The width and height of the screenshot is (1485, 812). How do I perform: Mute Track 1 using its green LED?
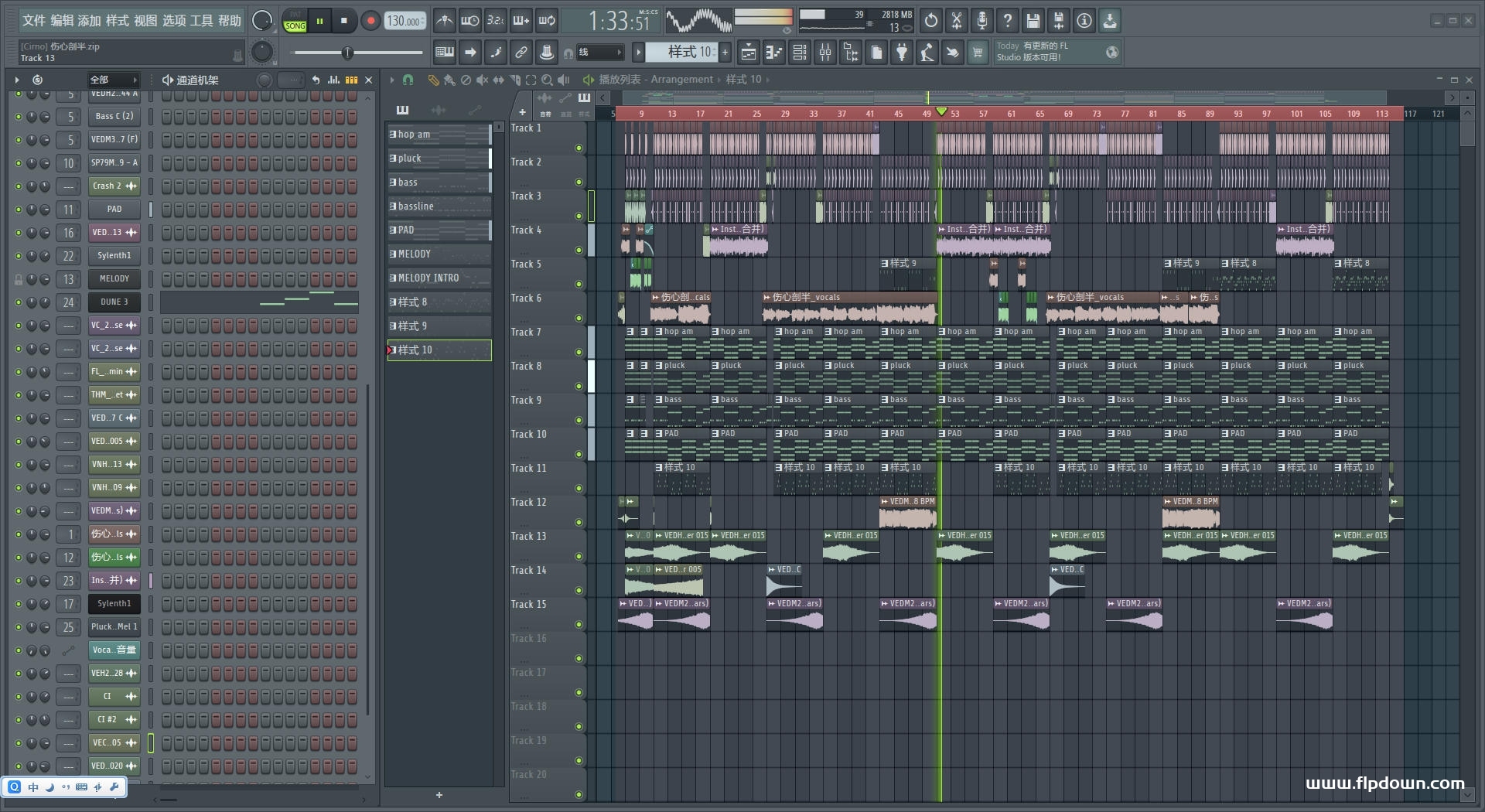click(x=579, y=148)
